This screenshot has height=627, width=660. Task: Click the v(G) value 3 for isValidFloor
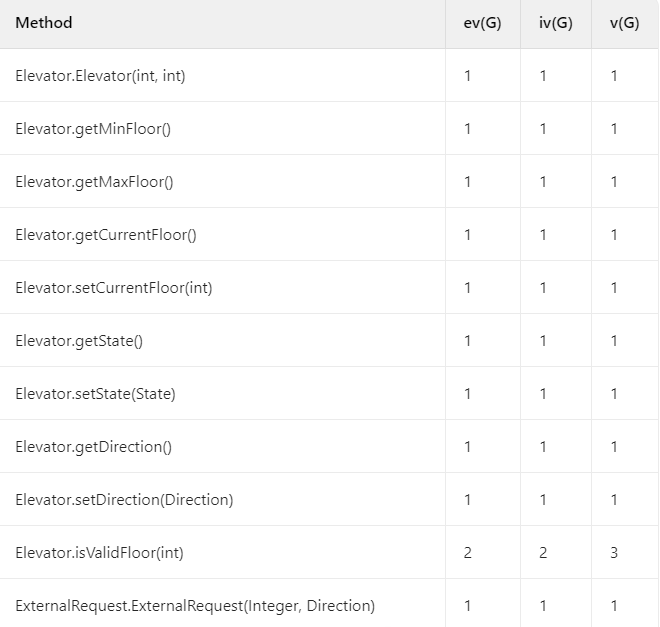pos(614,553)
